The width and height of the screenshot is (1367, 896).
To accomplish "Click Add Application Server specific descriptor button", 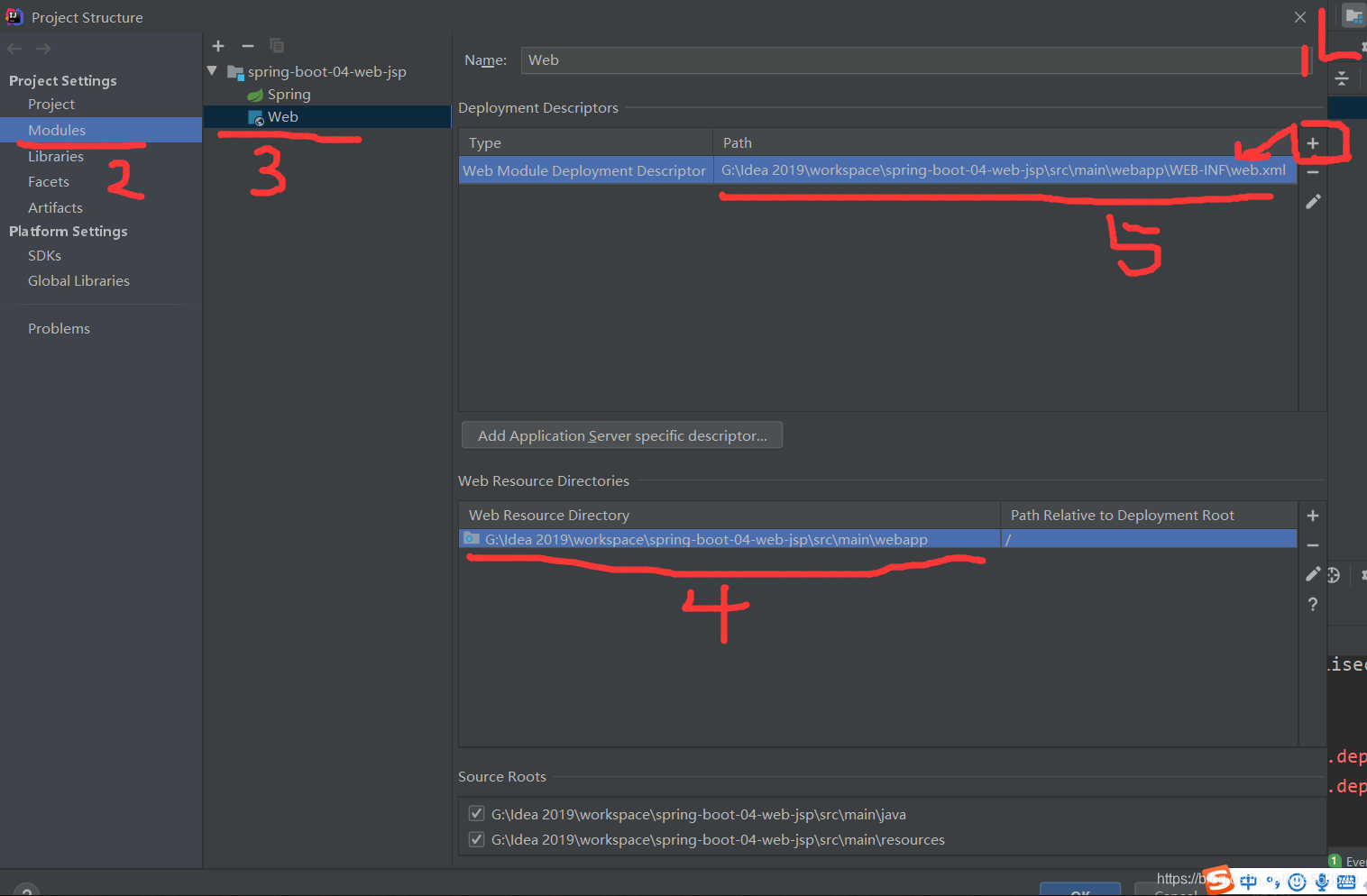I will [x=622, y=435].
